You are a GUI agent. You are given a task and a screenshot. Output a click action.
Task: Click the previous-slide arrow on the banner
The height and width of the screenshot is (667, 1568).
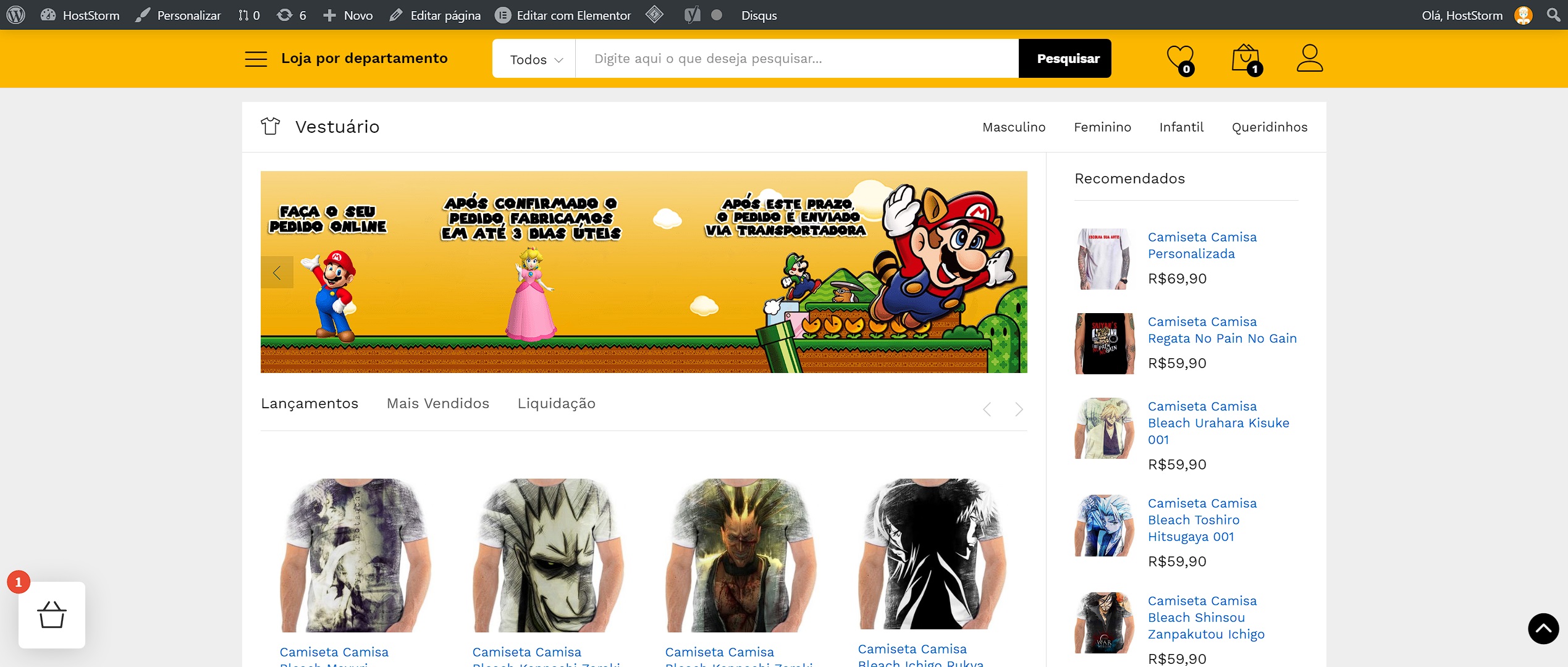(x=277, y=271)
